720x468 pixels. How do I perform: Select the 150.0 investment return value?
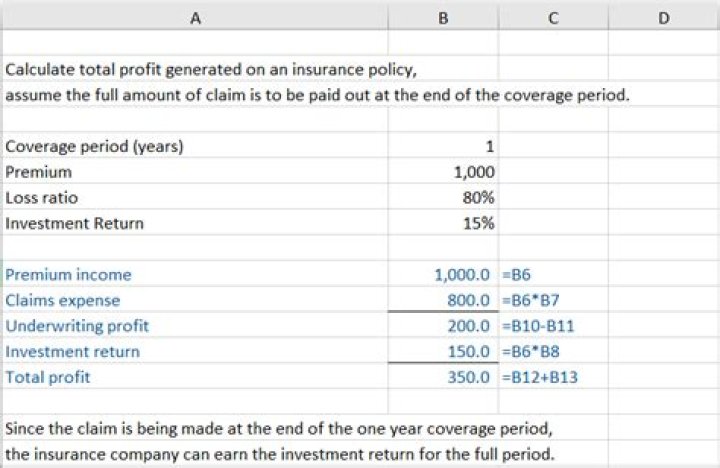(443, 352)
